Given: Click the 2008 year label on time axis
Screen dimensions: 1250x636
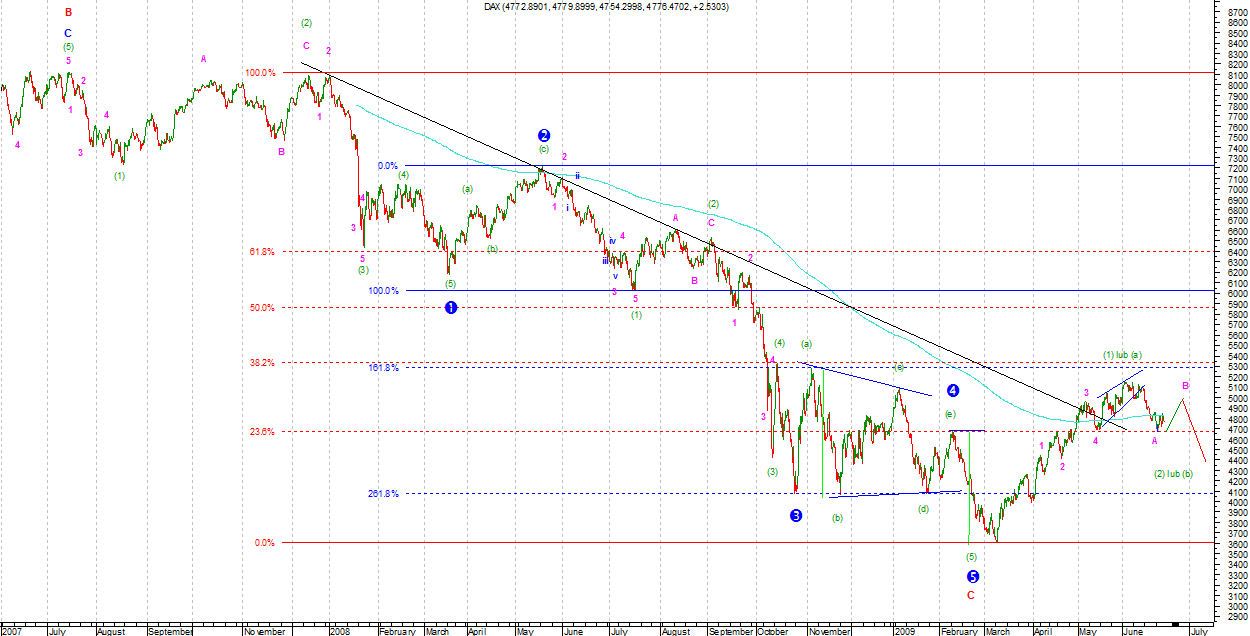Looking at the screenshot, I should click(342, 632).
